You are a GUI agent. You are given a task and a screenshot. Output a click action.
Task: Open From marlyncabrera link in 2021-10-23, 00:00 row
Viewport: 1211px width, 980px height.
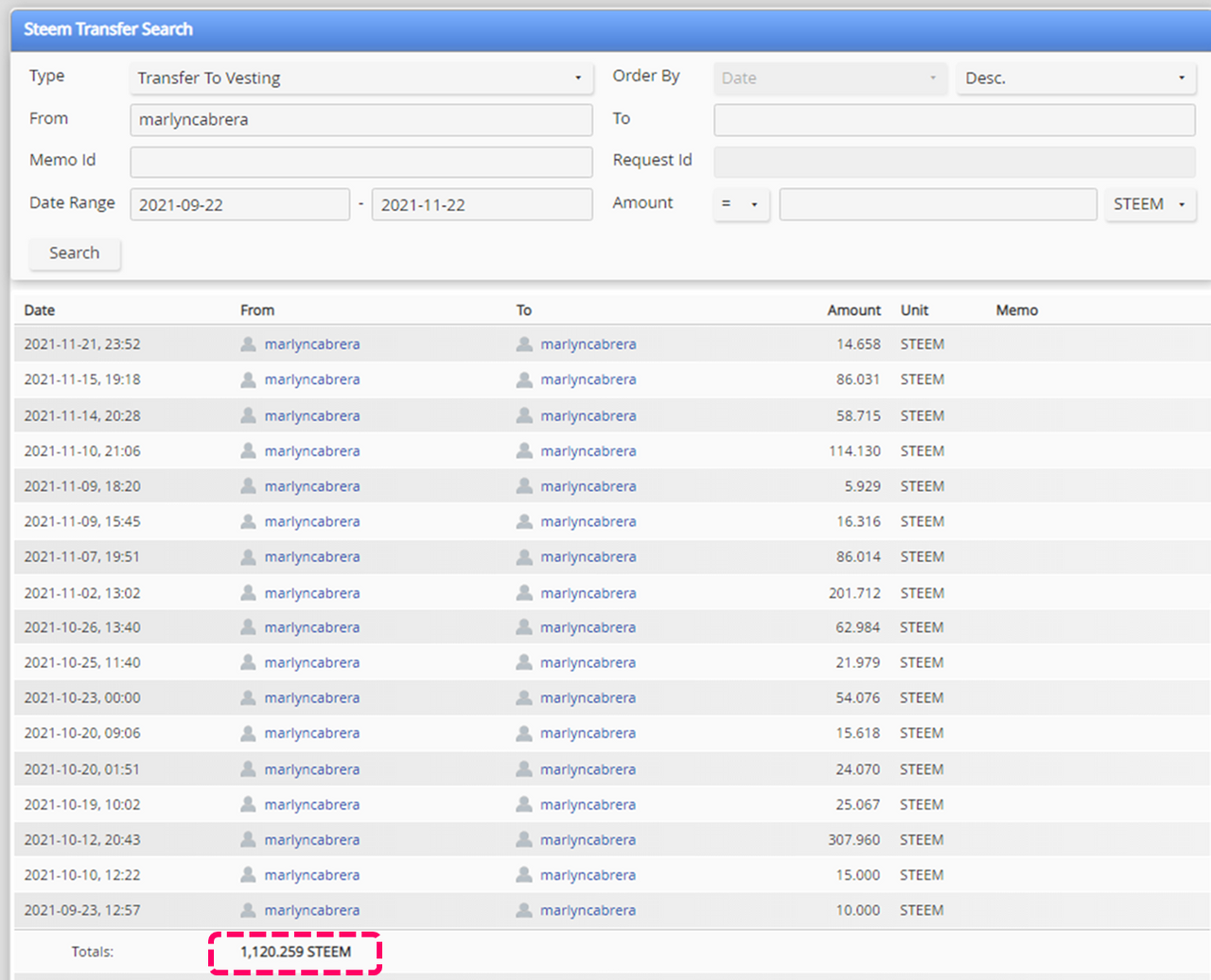point(312,698)
